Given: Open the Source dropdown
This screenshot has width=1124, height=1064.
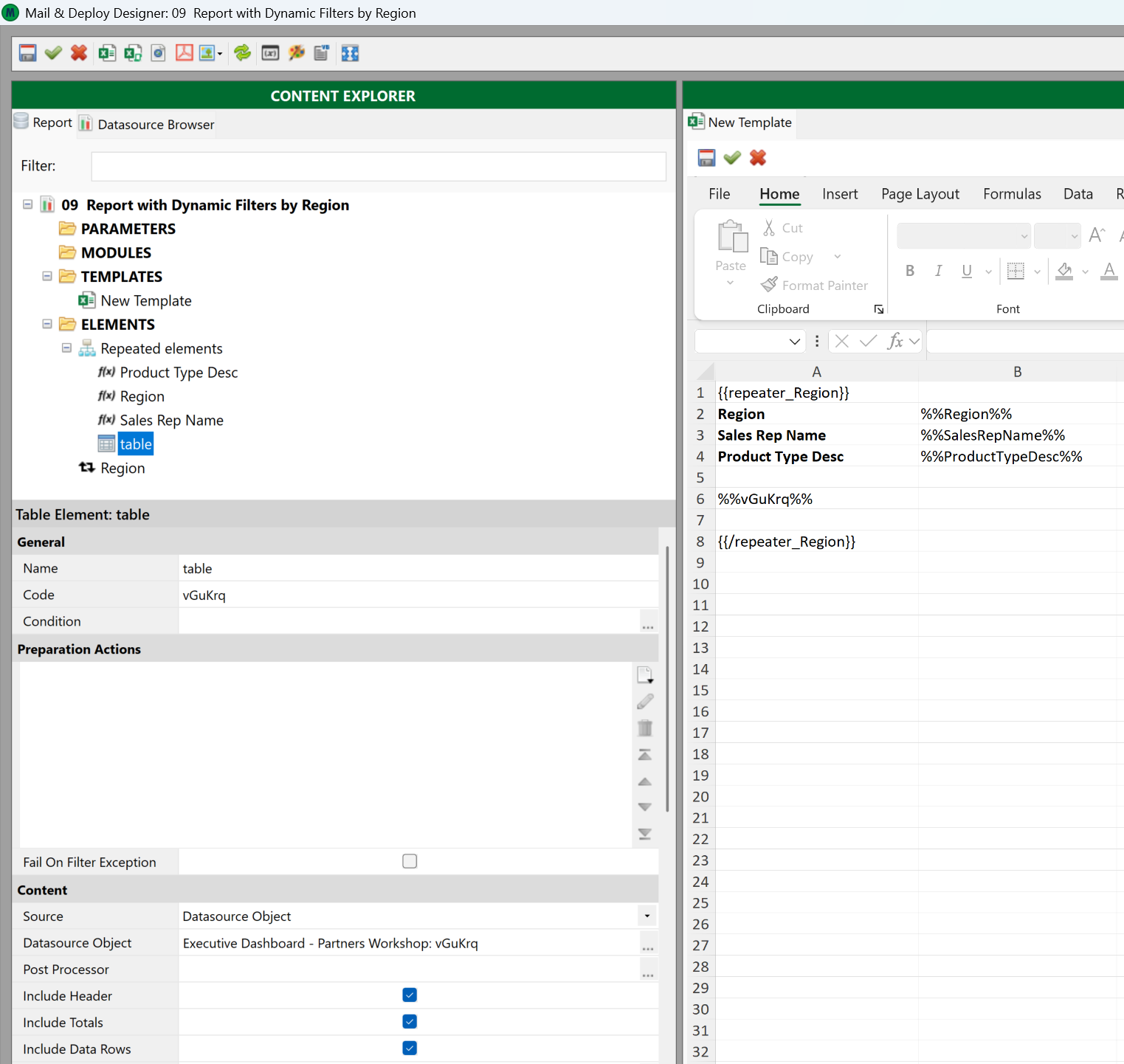Looking at the screenshot, I should pyautogui.click(x=647, y=916).
